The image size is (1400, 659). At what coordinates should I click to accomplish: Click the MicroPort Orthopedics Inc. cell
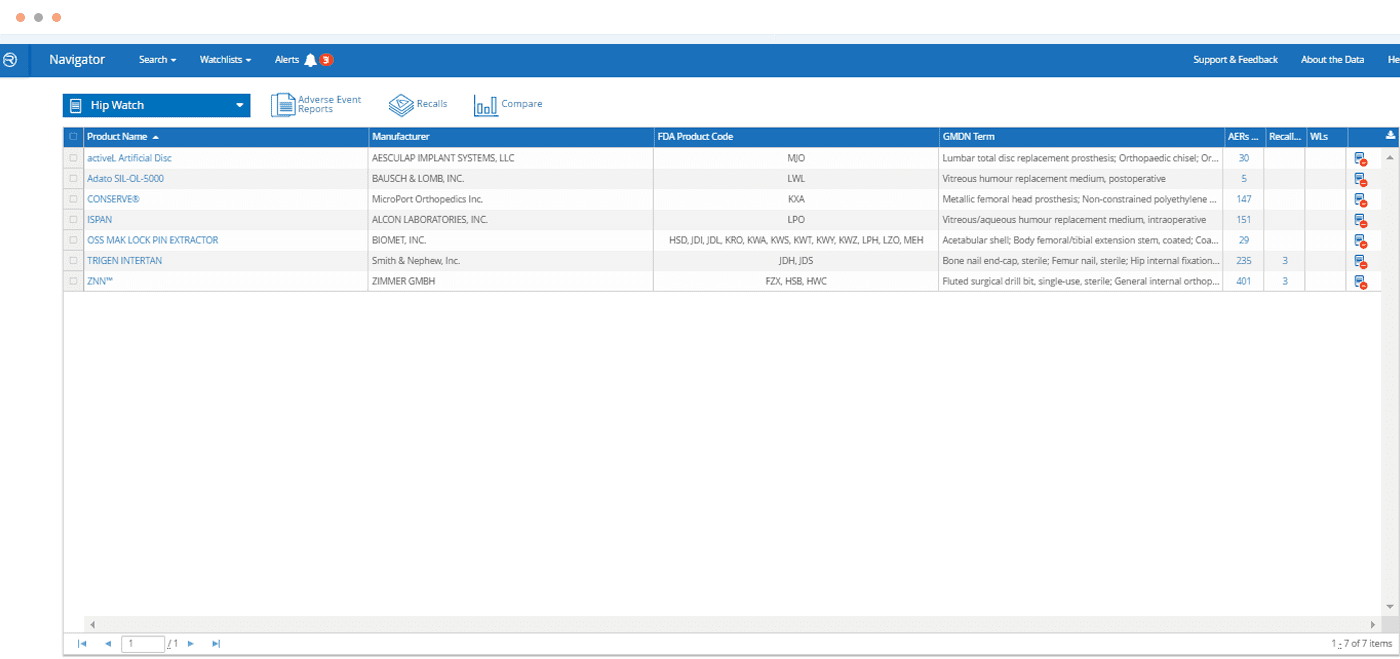click(x=510, y=199)
